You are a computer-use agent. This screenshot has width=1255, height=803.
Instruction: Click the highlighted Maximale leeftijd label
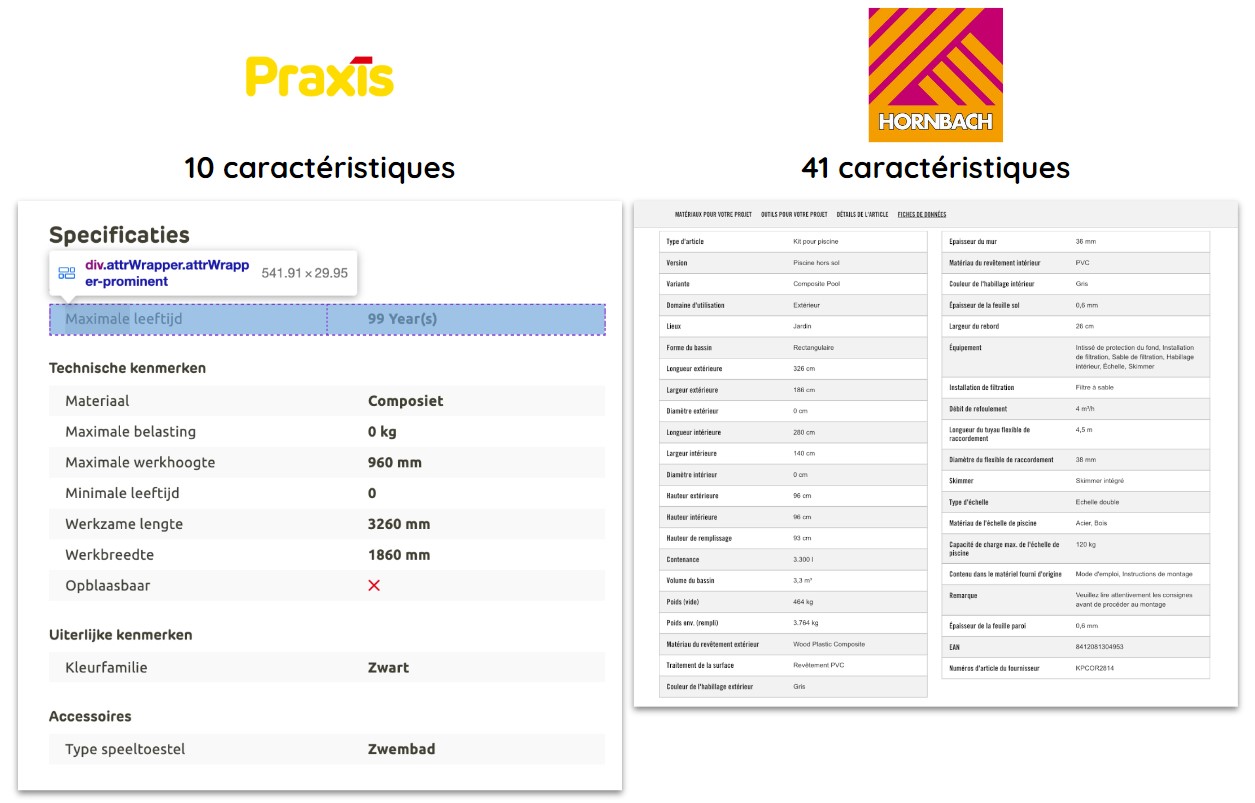(124, 319)
